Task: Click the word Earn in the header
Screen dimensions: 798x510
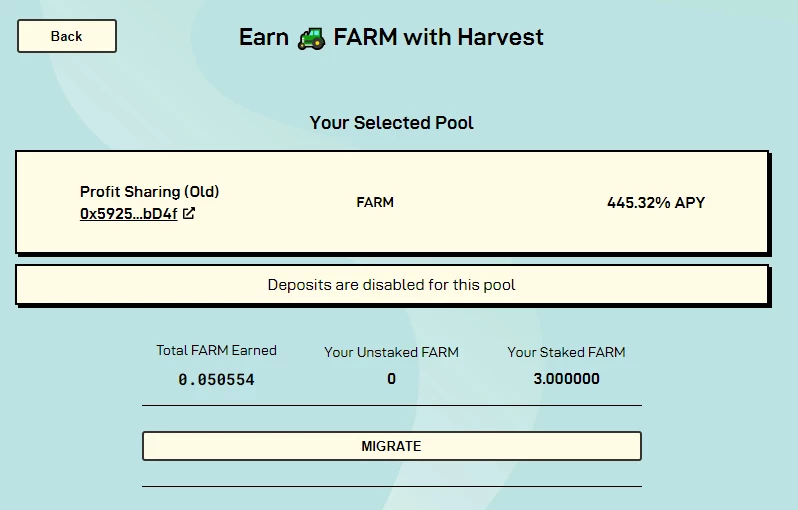Action: point(264,37)
